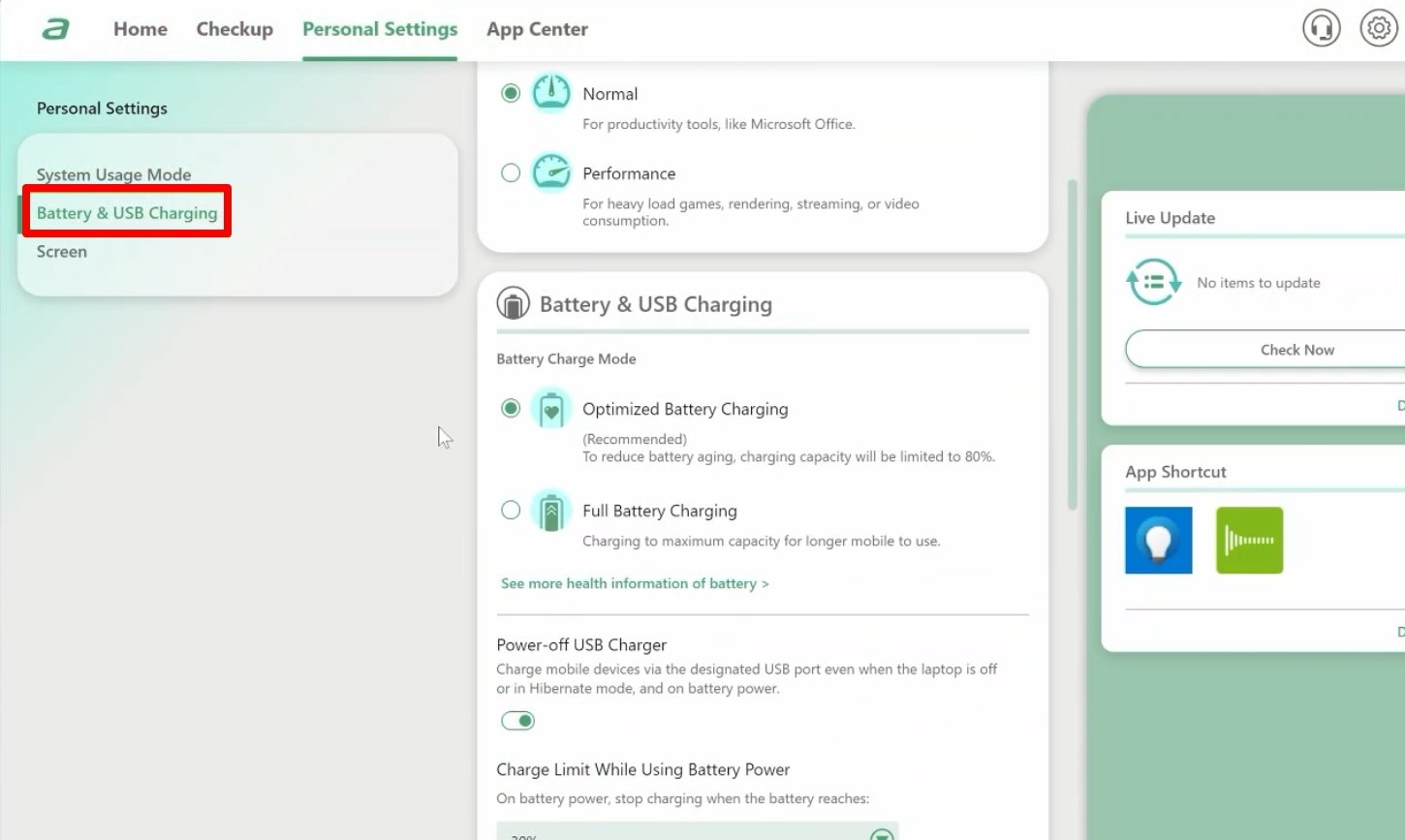Viewport: 1405px width, 840px height.
Task: Click the Optimized Battery Charging heart icon
Action: (x=551, y=410)
